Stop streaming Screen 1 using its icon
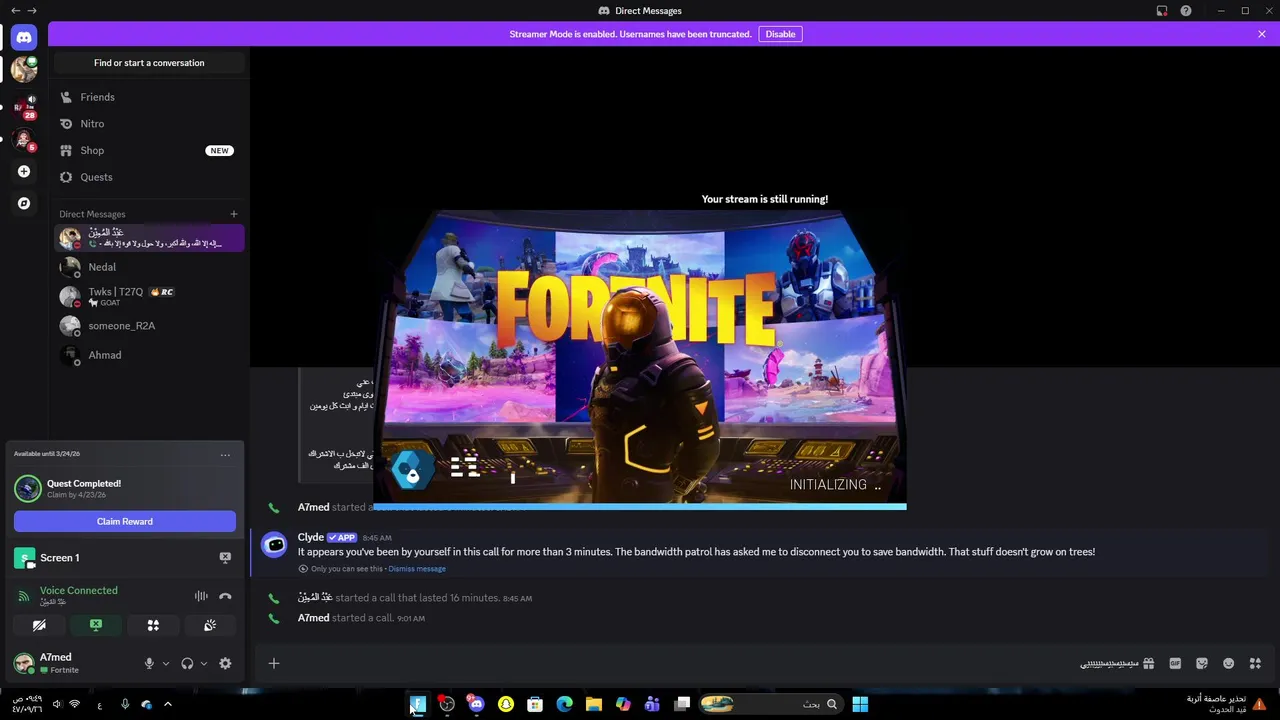Viewport: 1280px width, 720px height. point(225,558)
